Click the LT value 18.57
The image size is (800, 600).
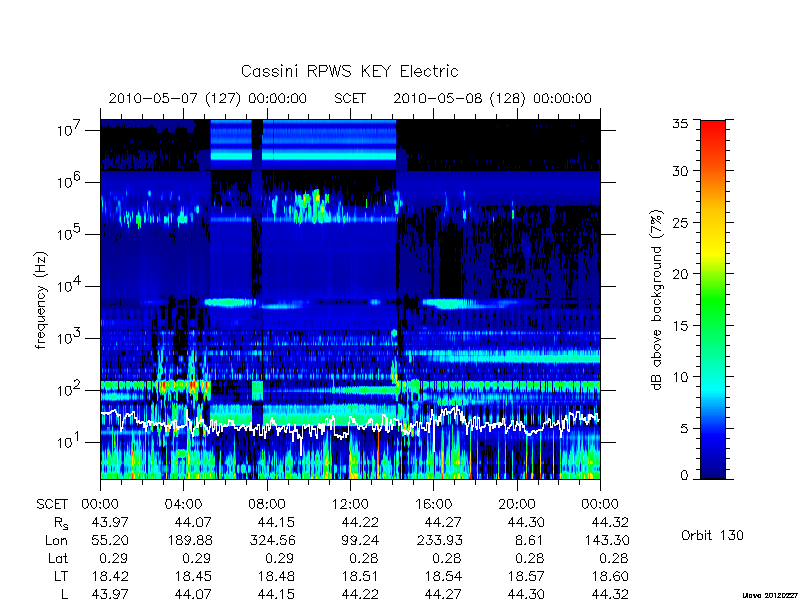click(526, 576)
